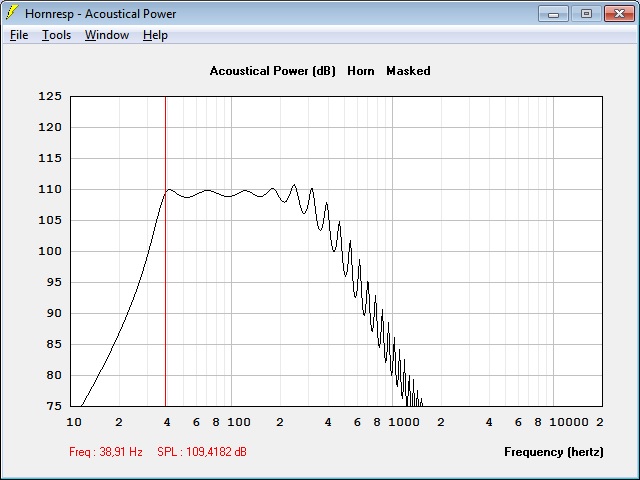The width and height of the screenshot is (640, 480).
Task: Minimize the Acoustical Power window
Action: 553,14
